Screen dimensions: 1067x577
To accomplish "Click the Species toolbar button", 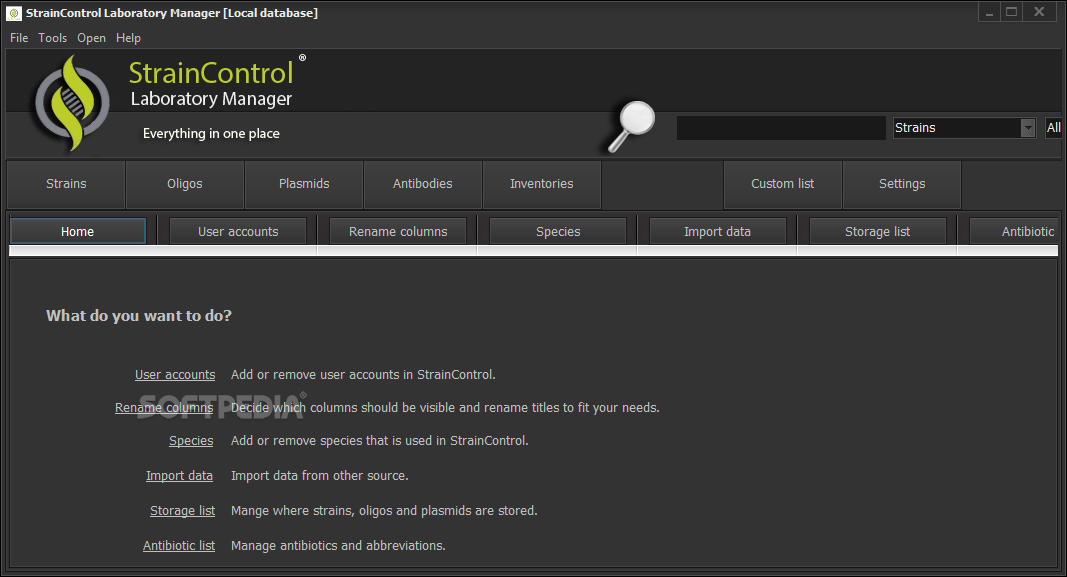I will pos(558,231).
